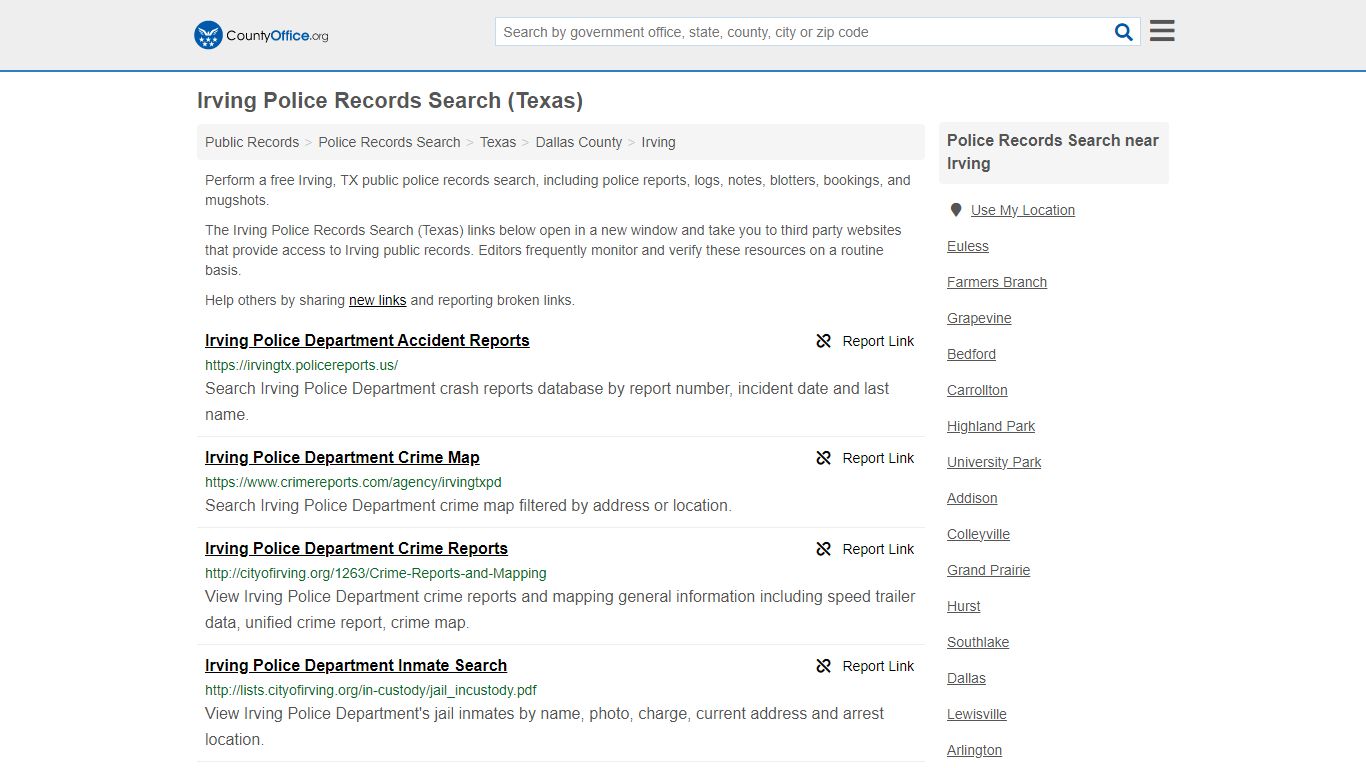
Task: Open Lewisville police records
Action: 977,714
